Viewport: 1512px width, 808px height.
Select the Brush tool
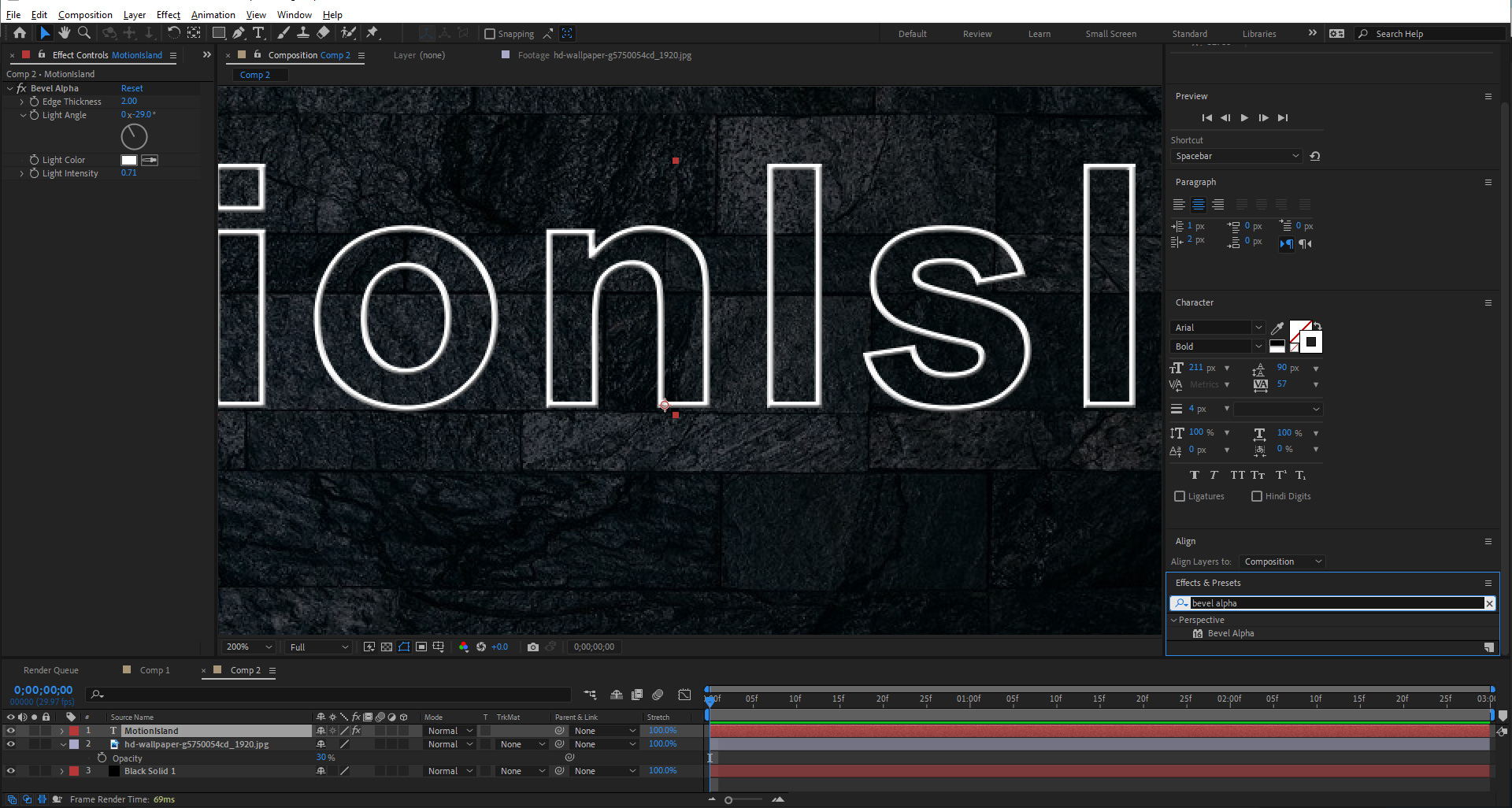pos(283,33)
